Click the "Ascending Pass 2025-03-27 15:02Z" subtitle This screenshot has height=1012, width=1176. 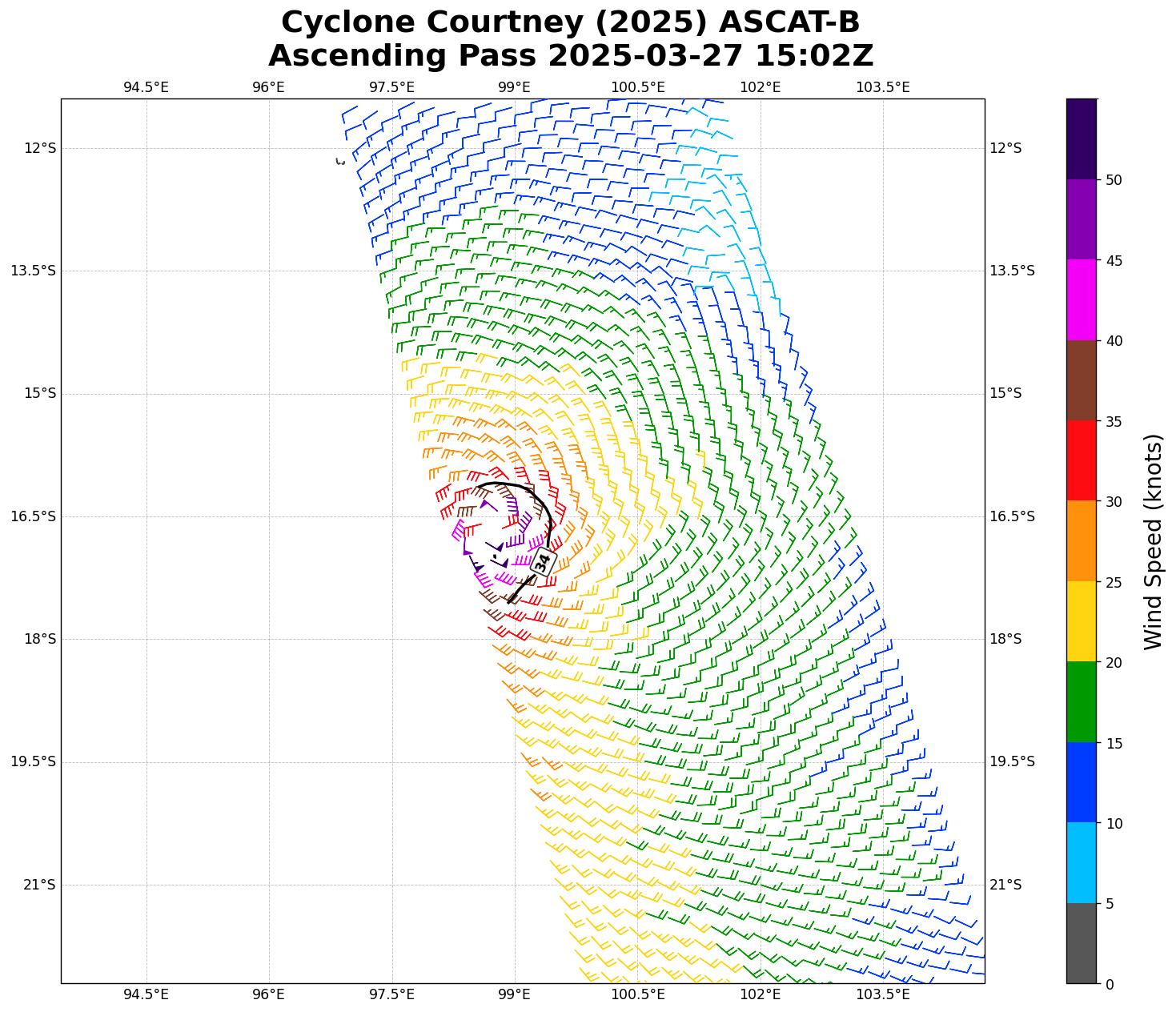click(570, 56)
